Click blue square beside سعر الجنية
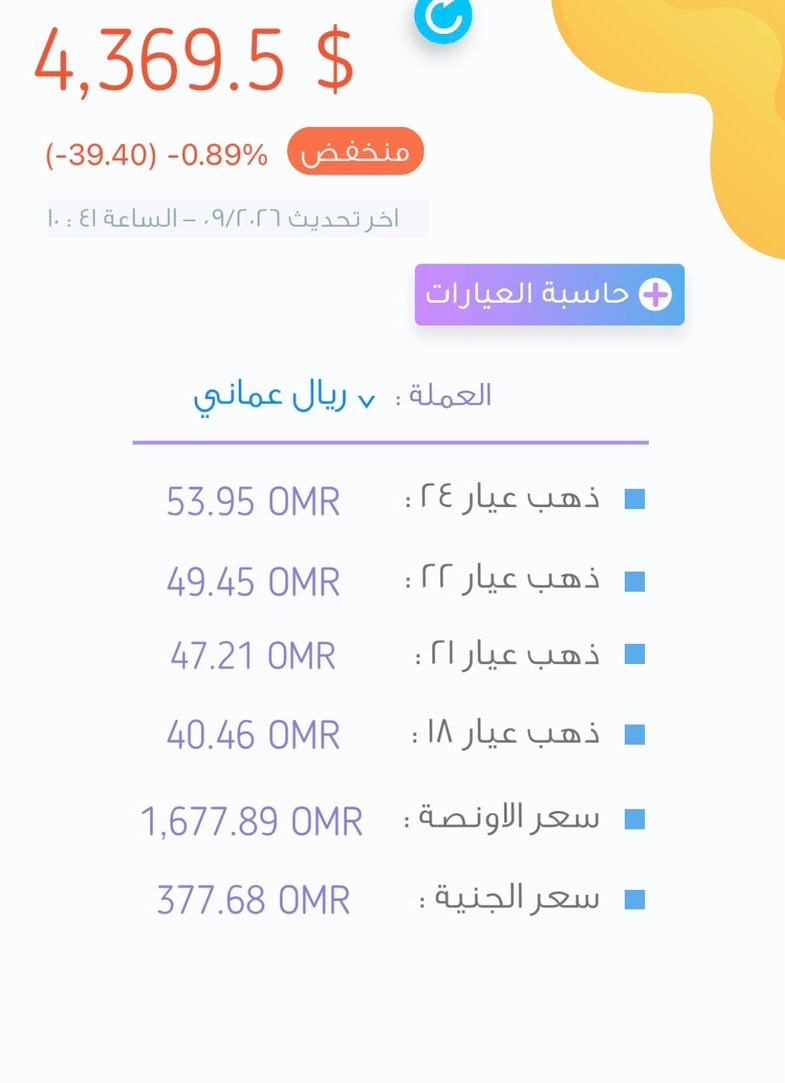The height and width of the screenshot is (1083, 785). (x=634, y=899)
